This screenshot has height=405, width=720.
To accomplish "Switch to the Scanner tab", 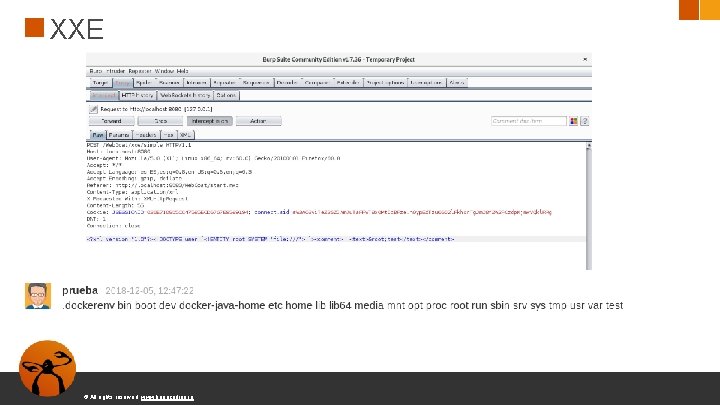I will coord(169,83).
